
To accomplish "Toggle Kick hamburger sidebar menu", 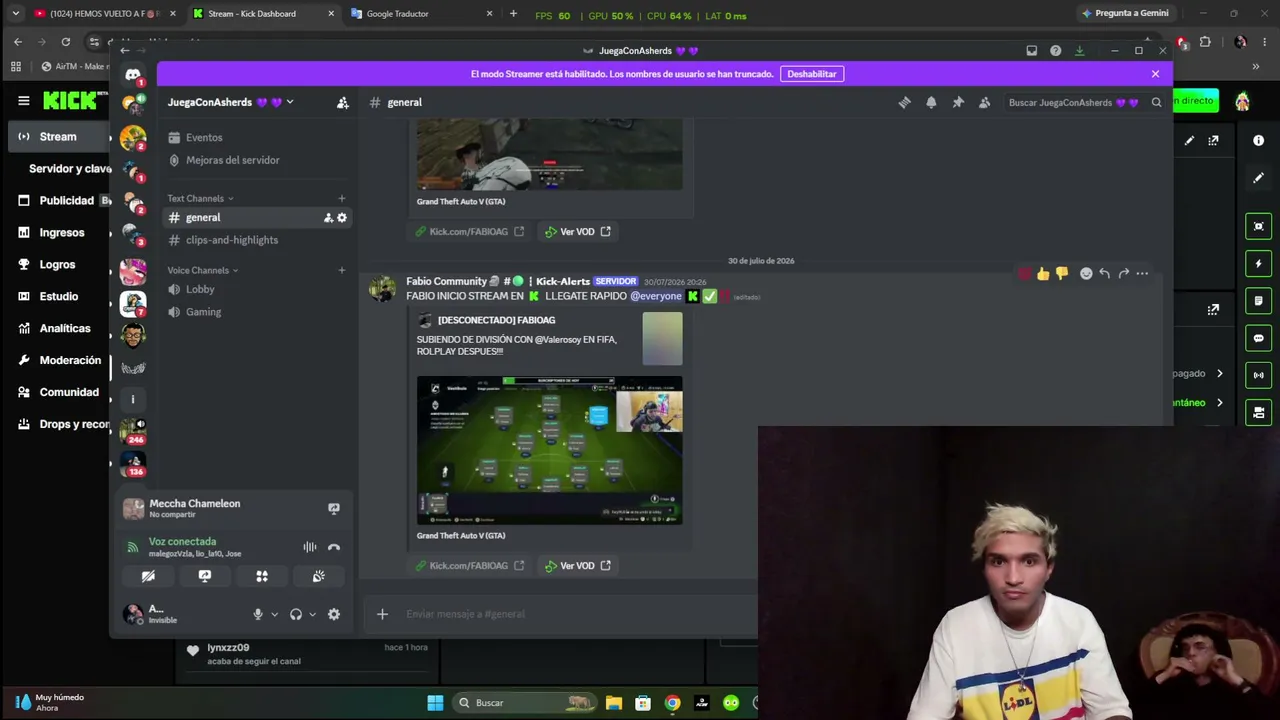I will pos(24,101).
